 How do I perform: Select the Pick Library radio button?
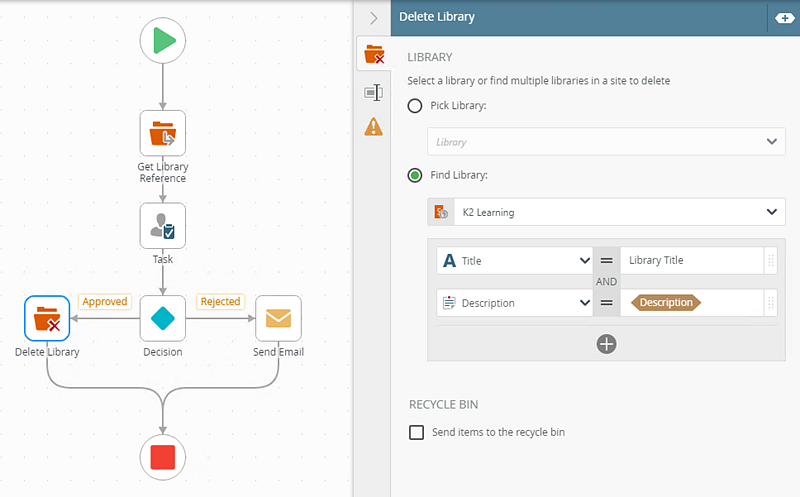click(415, 106)
